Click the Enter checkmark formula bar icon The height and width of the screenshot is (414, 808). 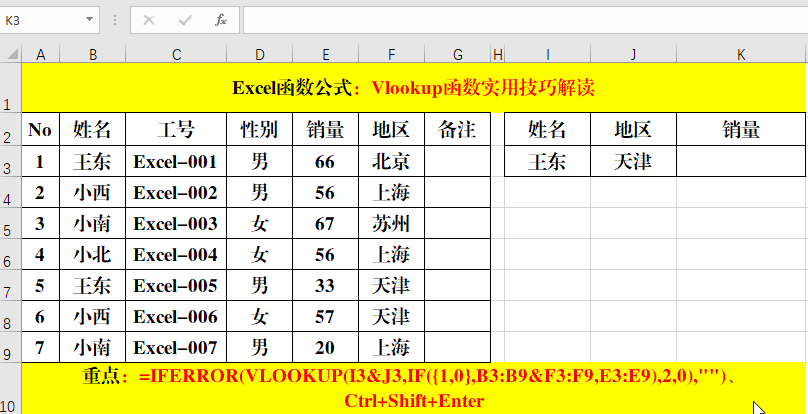click(x=184, y=20)
